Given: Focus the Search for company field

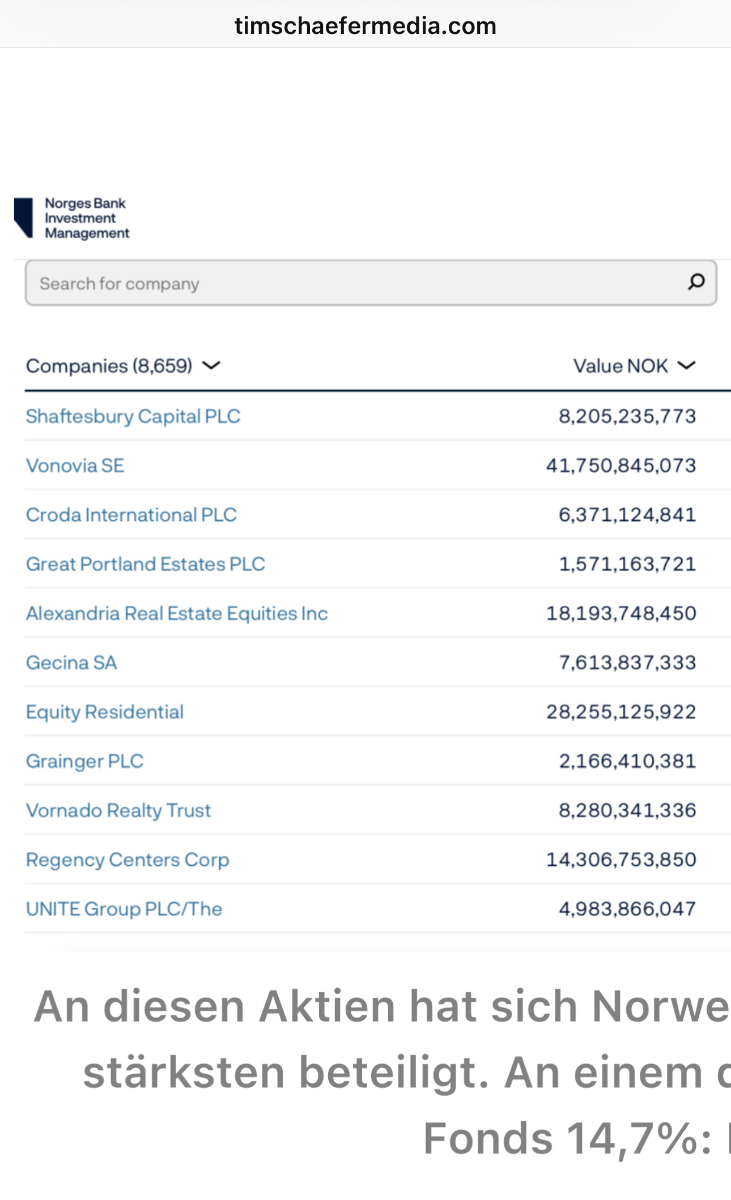Looking at the screenshot, I should point(371,283).
